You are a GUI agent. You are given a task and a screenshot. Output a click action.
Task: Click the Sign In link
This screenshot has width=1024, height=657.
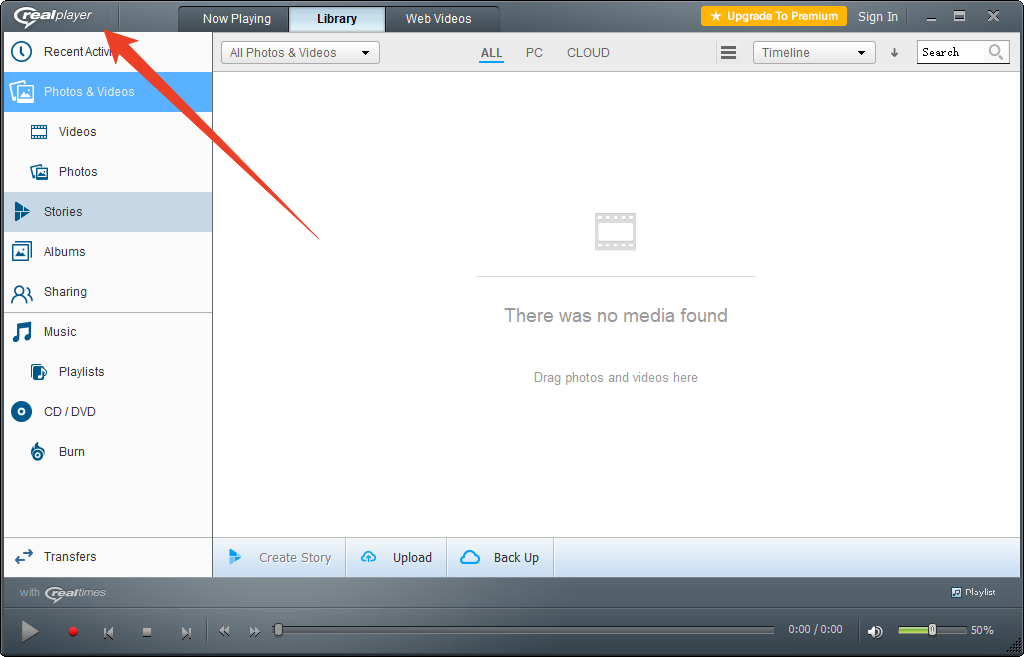coord(878,17)
